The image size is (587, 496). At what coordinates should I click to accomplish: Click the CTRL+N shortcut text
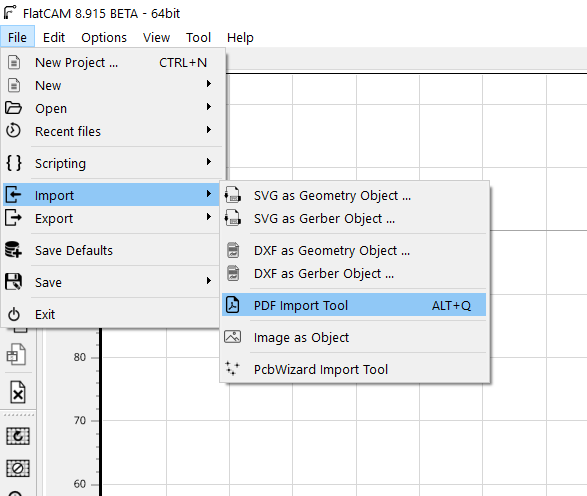click(x=183, y=63)
